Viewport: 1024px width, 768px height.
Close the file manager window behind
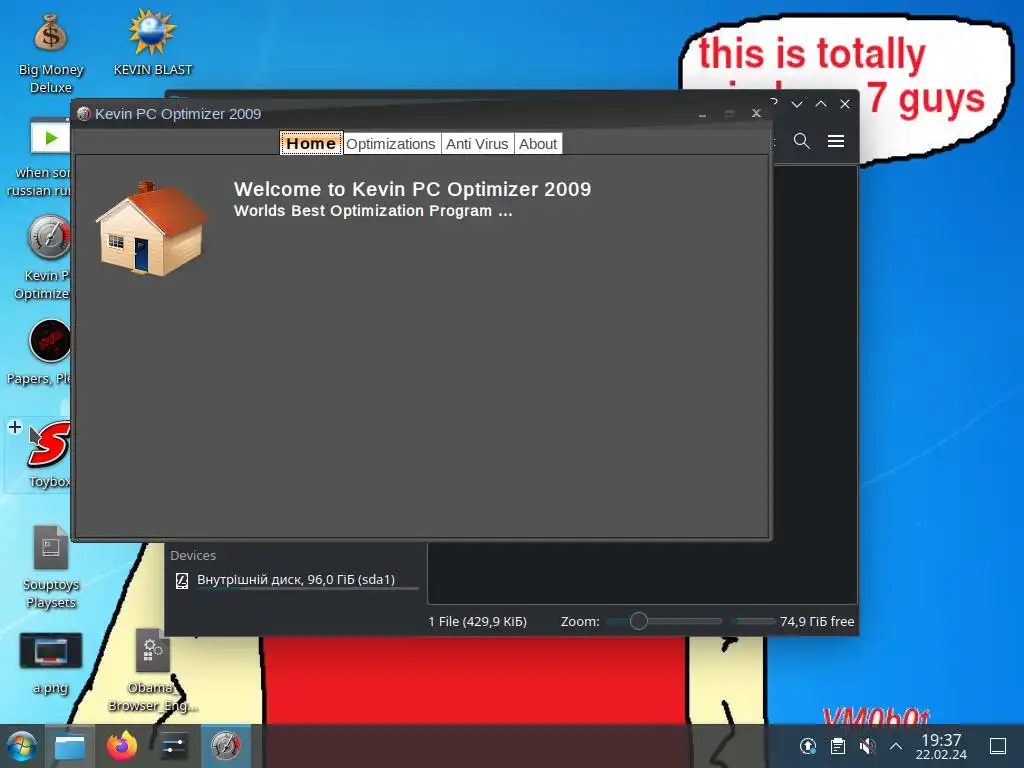(845, 104)
